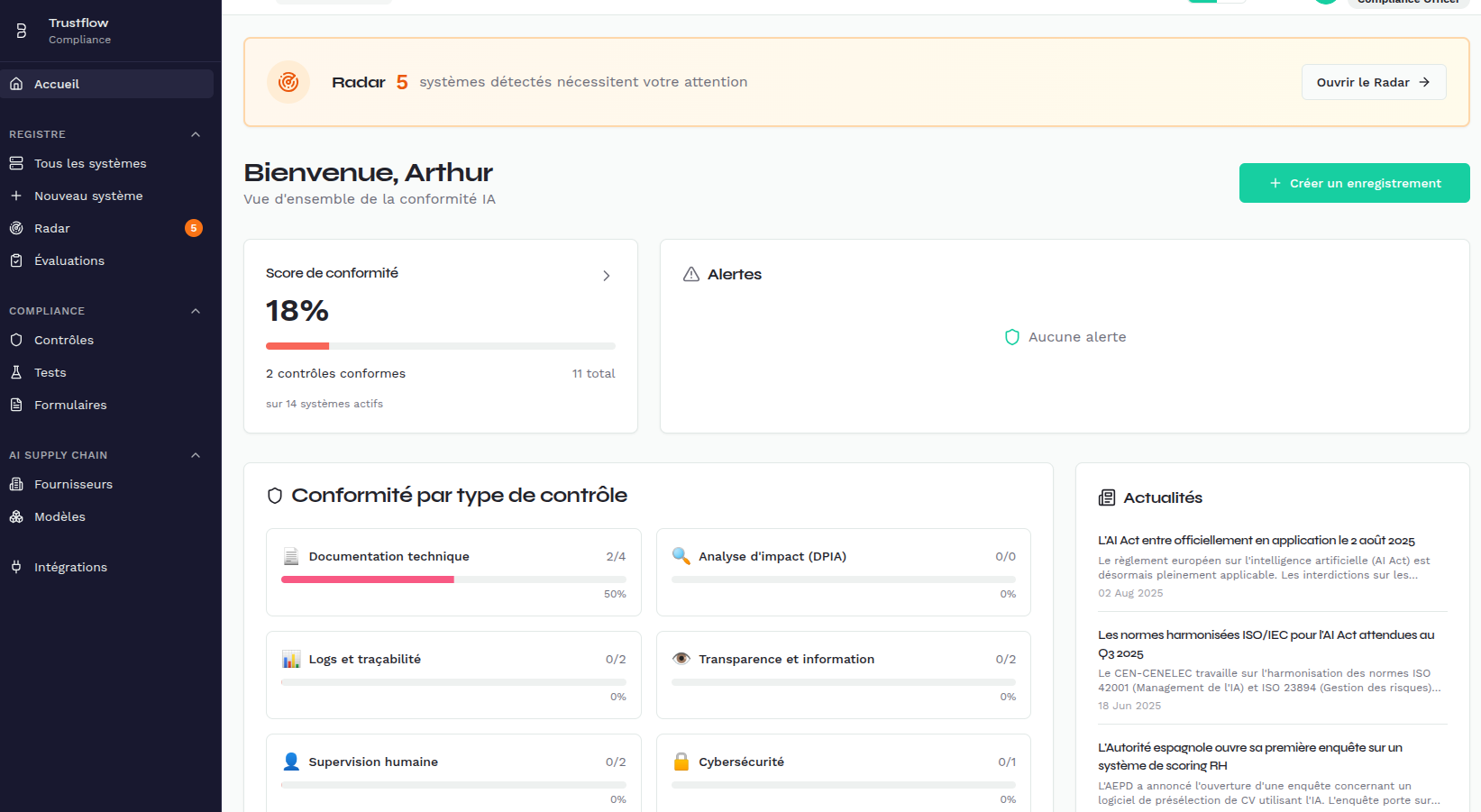Collapse the REGISTRE section

(196, 134)
